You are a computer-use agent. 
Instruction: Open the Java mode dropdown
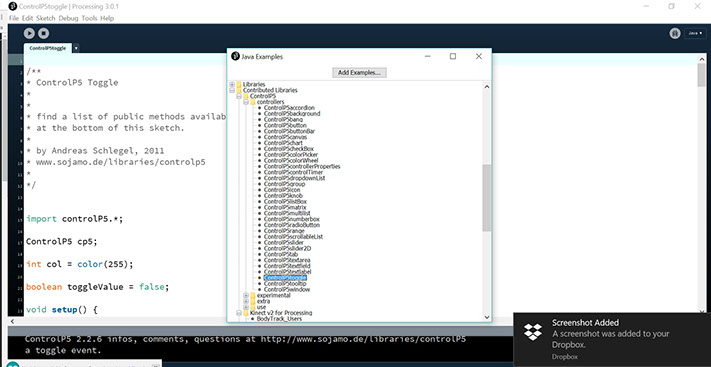(695, 33)
